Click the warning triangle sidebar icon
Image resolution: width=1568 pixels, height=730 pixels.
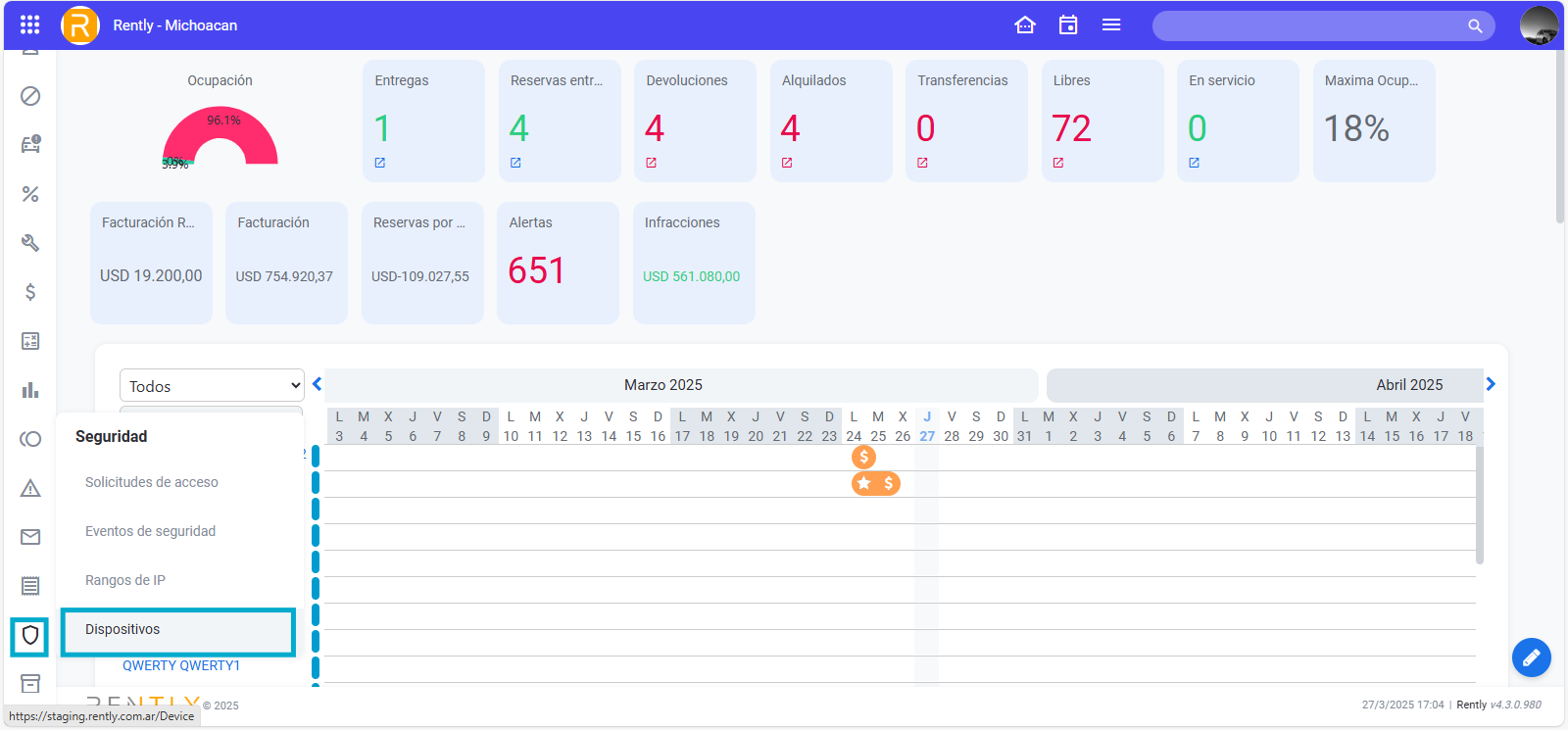[30, 488]
